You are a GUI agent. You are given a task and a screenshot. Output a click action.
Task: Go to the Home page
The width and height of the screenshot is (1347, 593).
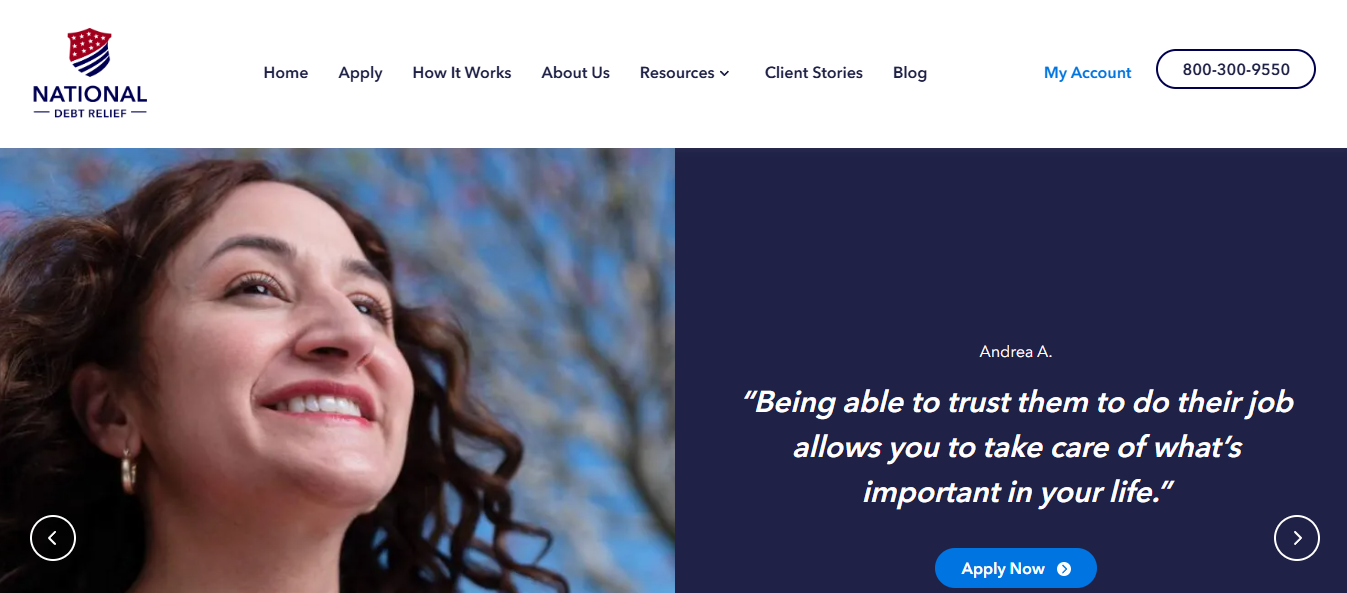(x=286, y=73)
